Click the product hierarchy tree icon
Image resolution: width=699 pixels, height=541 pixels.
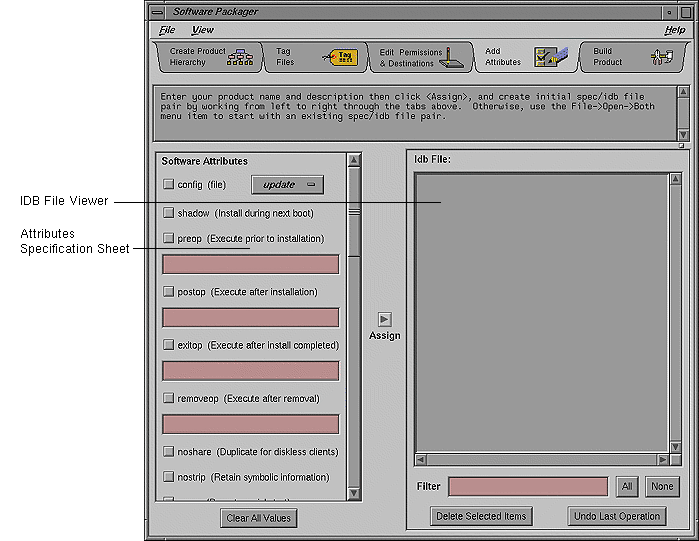pos(240,57)
